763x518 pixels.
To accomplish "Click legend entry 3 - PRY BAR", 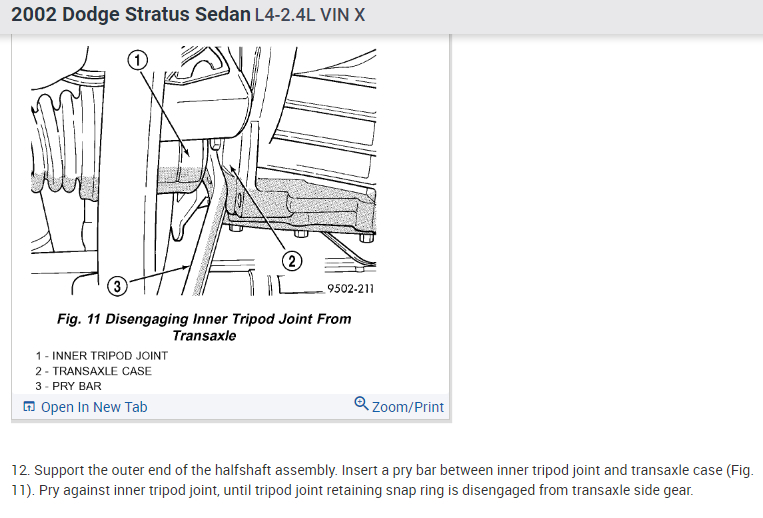I will click(x=68, y=386).
